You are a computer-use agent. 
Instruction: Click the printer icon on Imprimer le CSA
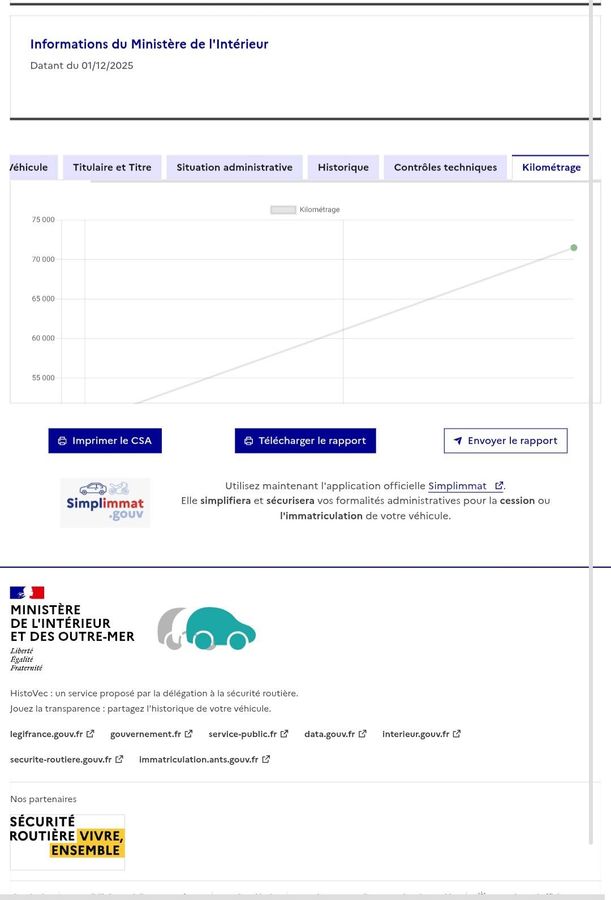tap(62, 441)
